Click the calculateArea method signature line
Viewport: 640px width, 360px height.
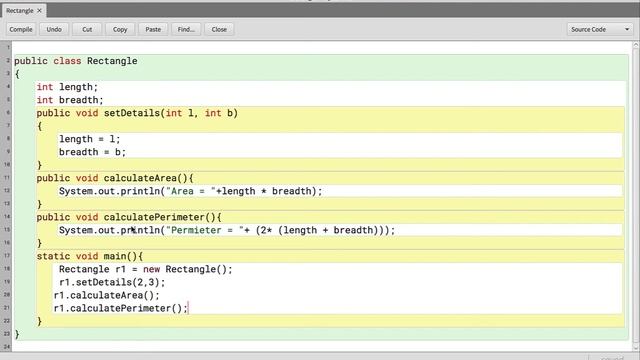click(115, 178)
